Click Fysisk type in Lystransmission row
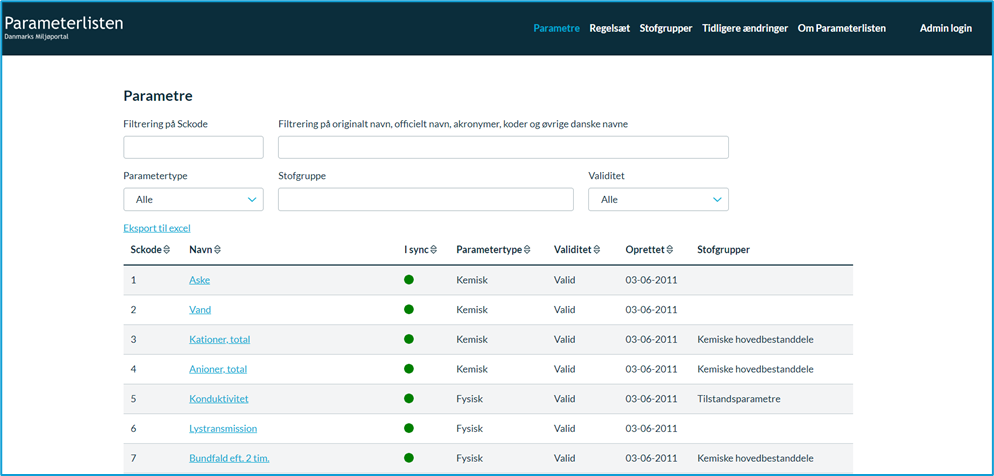This screenshot has width=994, height=476. tap(470, 428)
